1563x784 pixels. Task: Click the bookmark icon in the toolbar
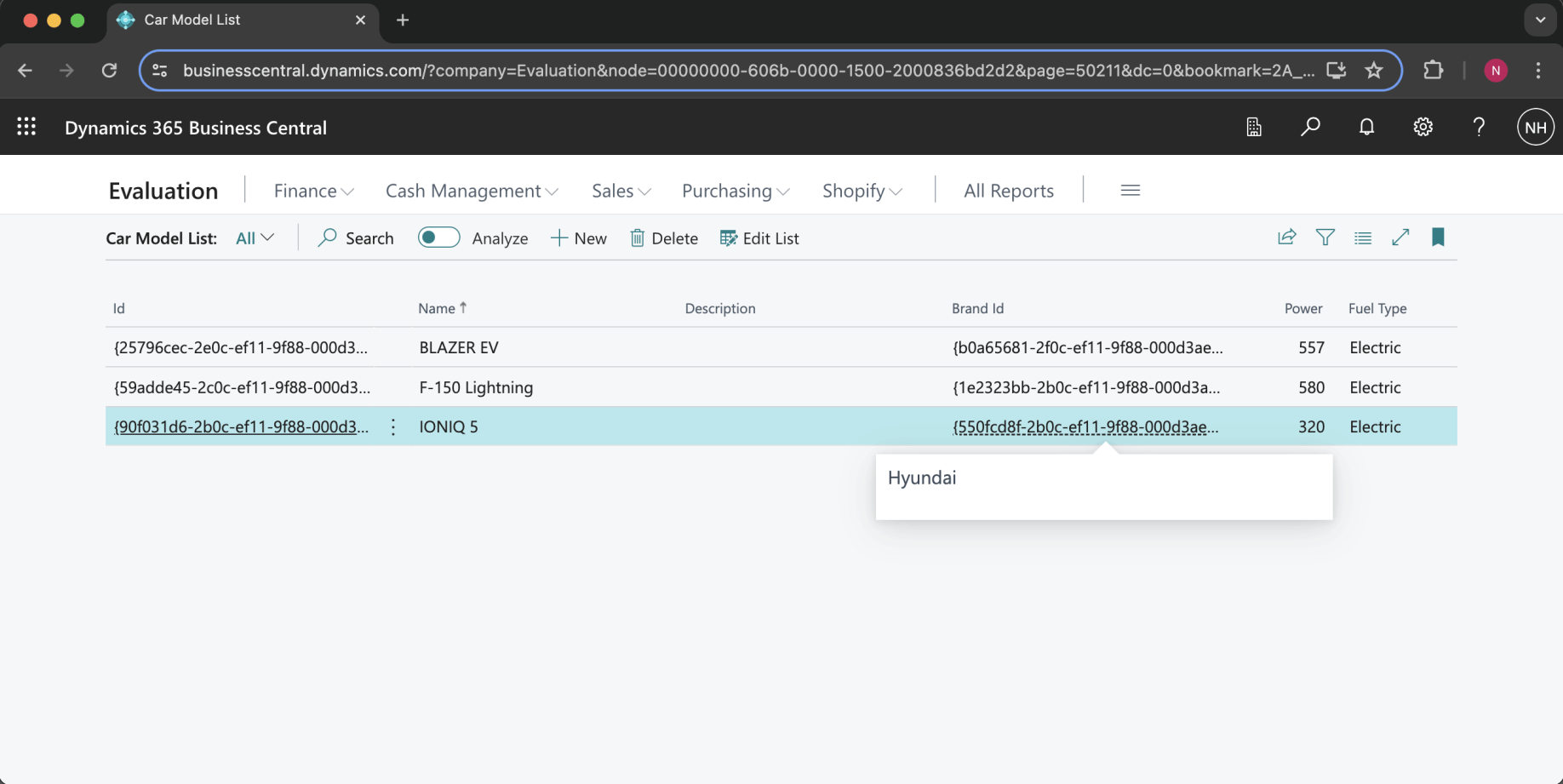tap(1438, 237)
